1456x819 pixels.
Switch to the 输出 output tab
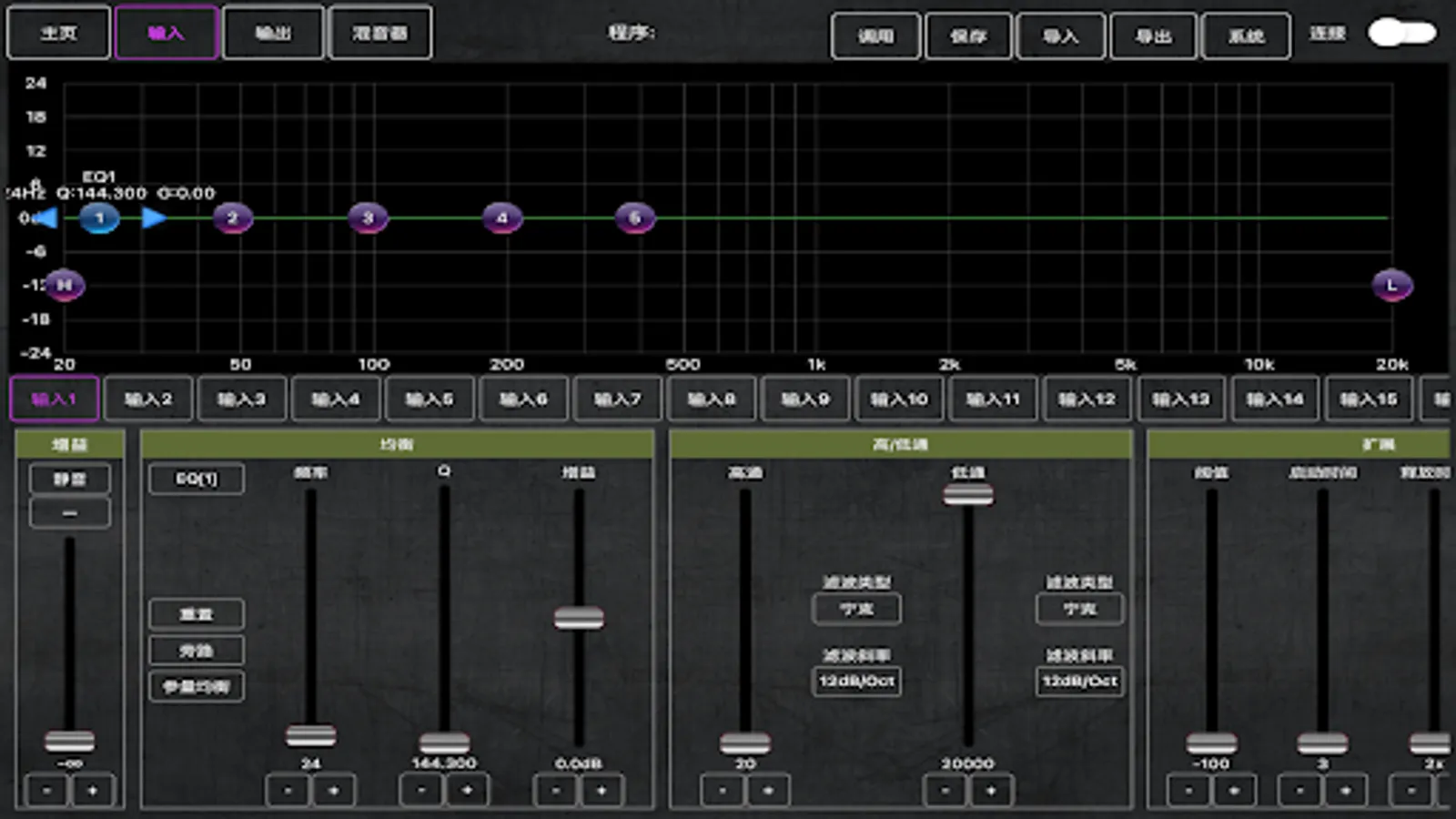(273, 33)
